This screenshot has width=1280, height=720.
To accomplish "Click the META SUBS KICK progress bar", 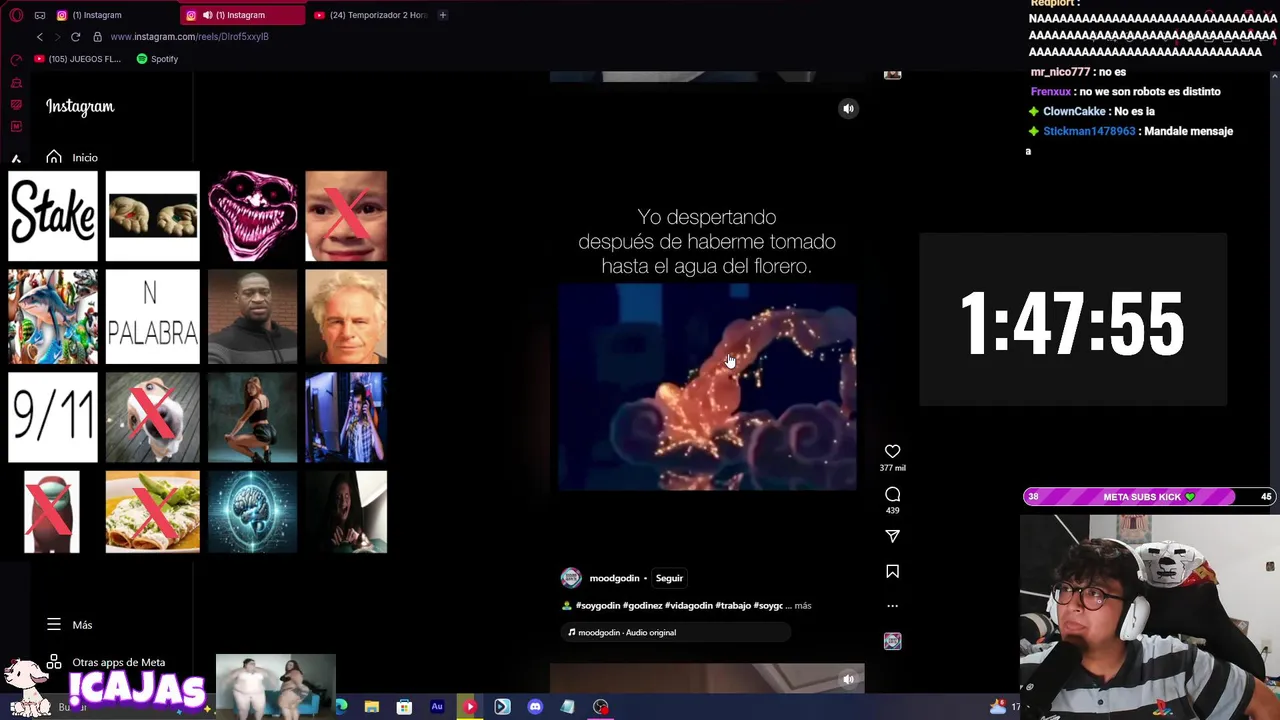I will pos(1148,497).
